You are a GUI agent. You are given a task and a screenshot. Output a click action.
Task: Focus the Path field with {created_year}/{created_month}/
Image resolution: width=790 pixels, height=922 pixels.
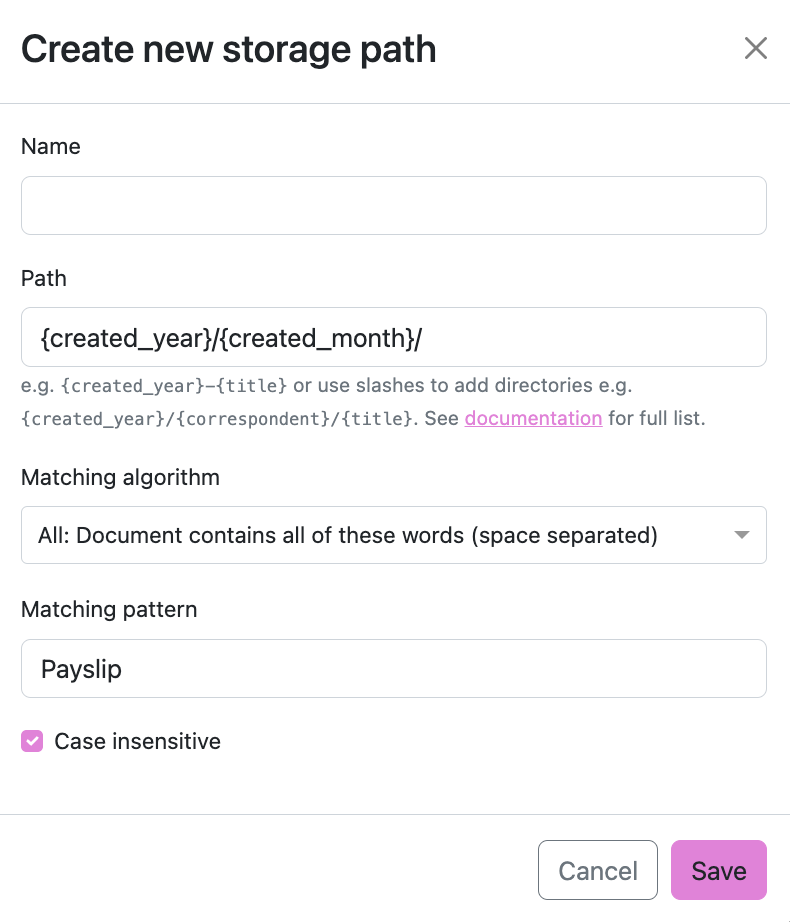point(393,338)
